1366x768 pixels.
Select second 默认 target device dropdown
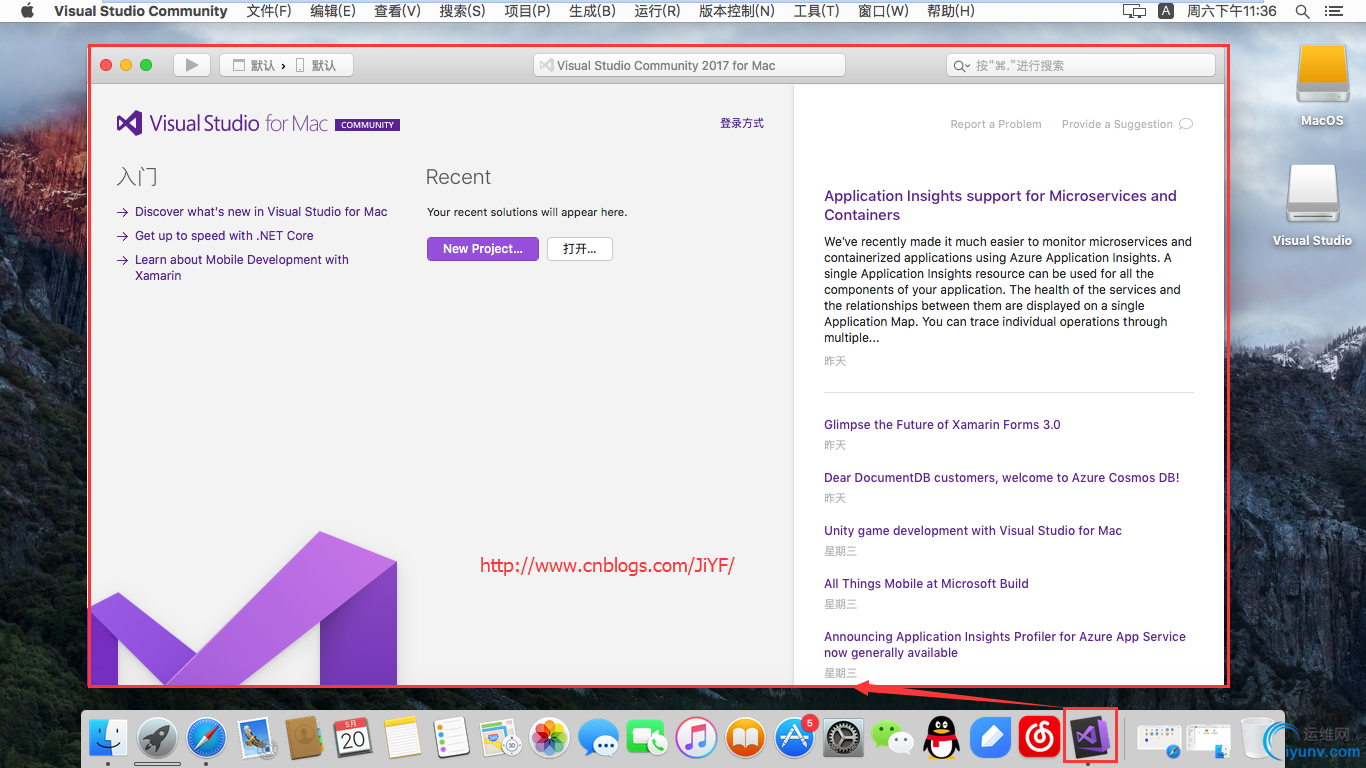[x=318, y=66]
